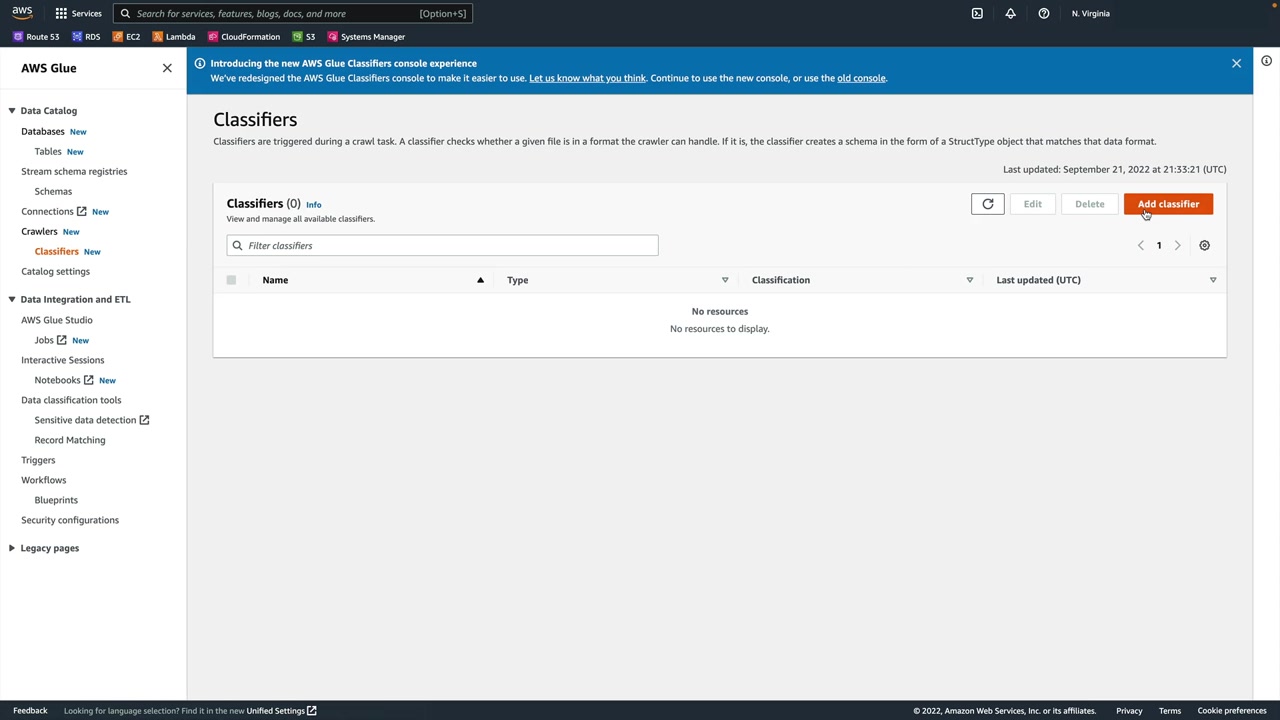
Task: Click the Filter classifiers search field
Action: (442, 245)
